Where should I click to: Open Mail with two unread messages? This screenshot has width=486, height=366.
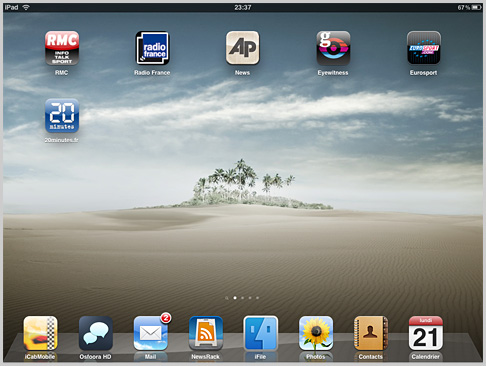[x=151, y=333]
